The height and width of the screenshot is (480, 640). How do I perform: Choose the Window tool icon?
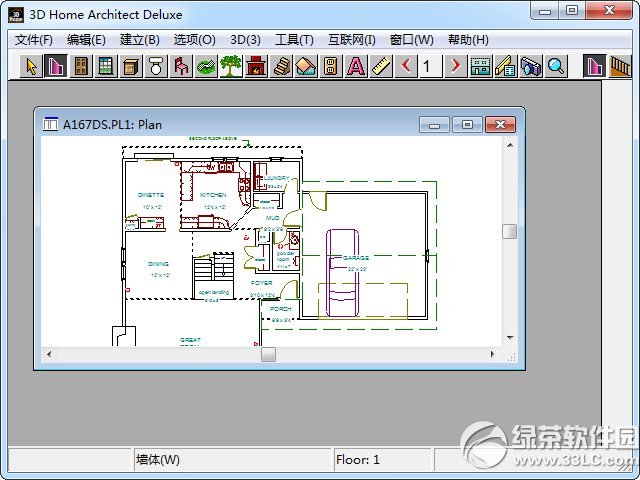105,66
